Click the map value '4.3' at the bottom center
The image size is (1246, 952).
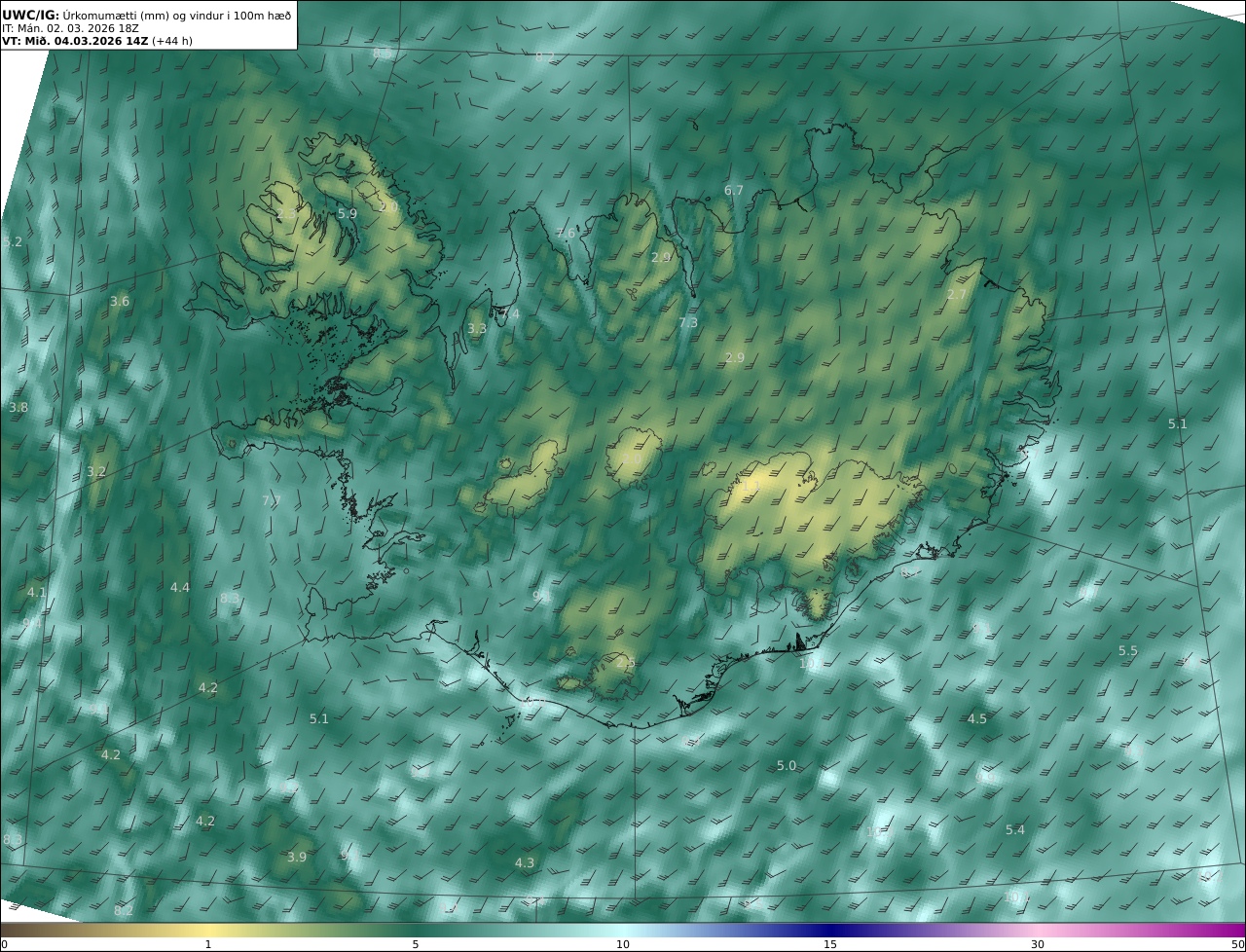525,862
